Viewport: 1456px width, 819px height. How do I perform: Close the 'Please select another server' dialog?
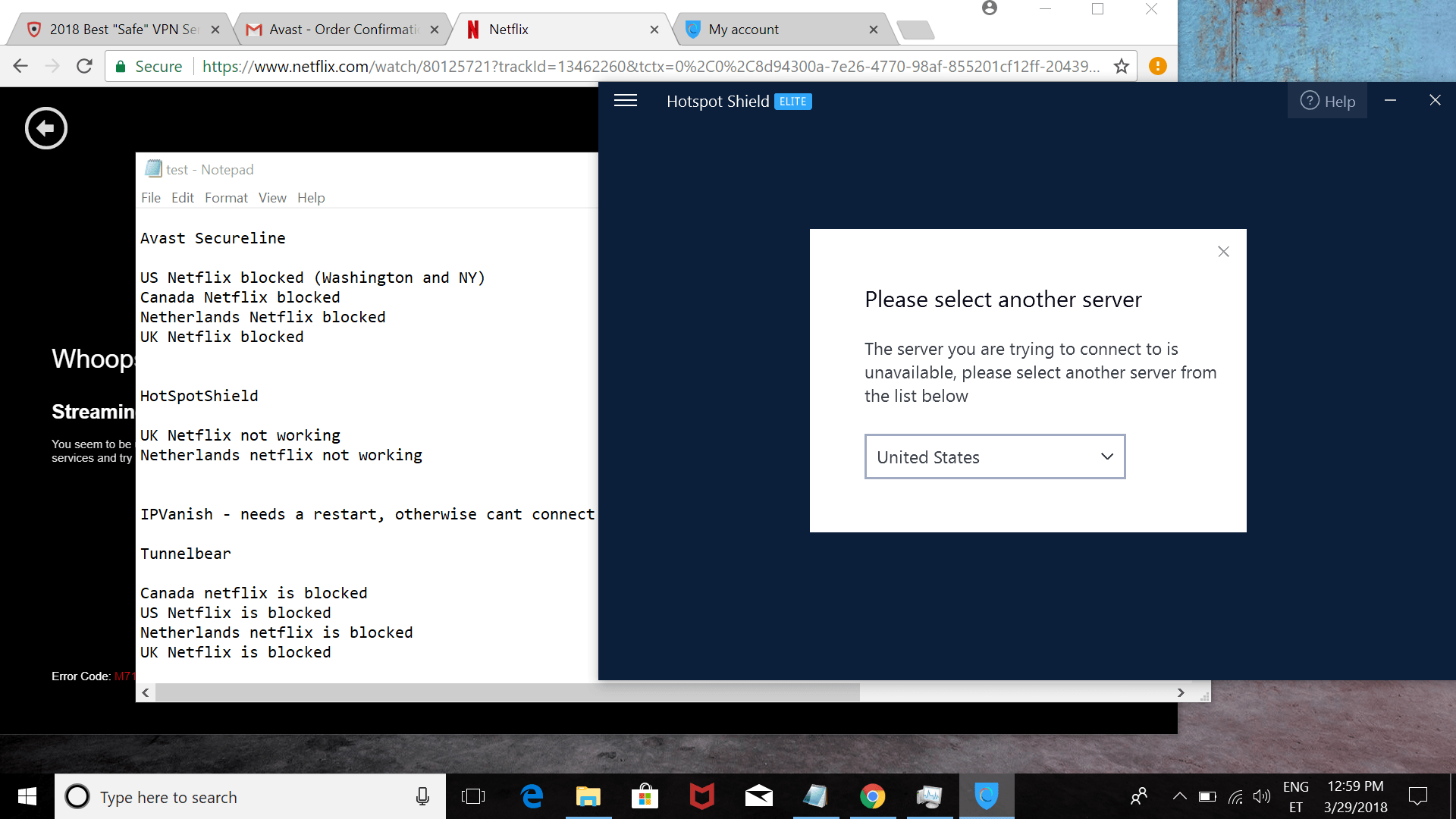click(1223, 252)
